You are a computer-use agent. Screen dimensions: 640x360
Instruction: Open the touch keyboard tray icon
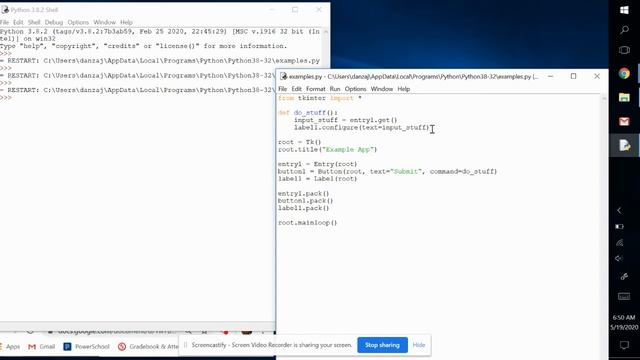click(624, 297)
